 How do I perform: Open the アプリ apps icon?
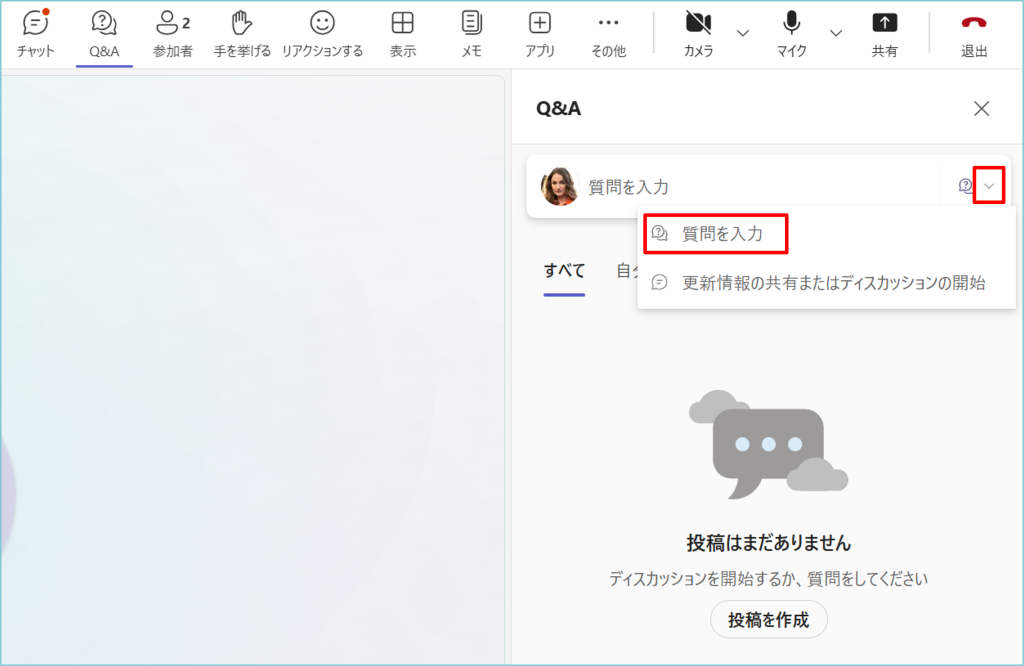coord(540,33)
